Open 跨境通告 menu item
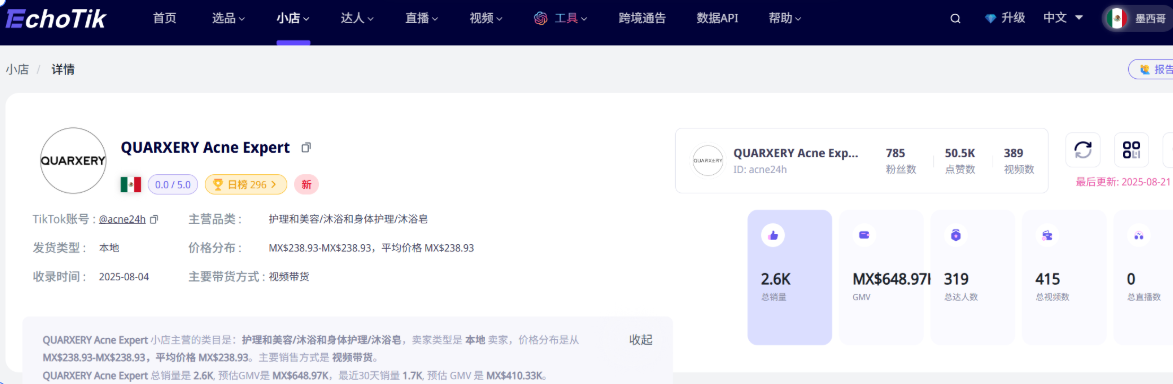The height and width of the screenshot is (384, 1173). pyautogui.click(x=642, y=19)
